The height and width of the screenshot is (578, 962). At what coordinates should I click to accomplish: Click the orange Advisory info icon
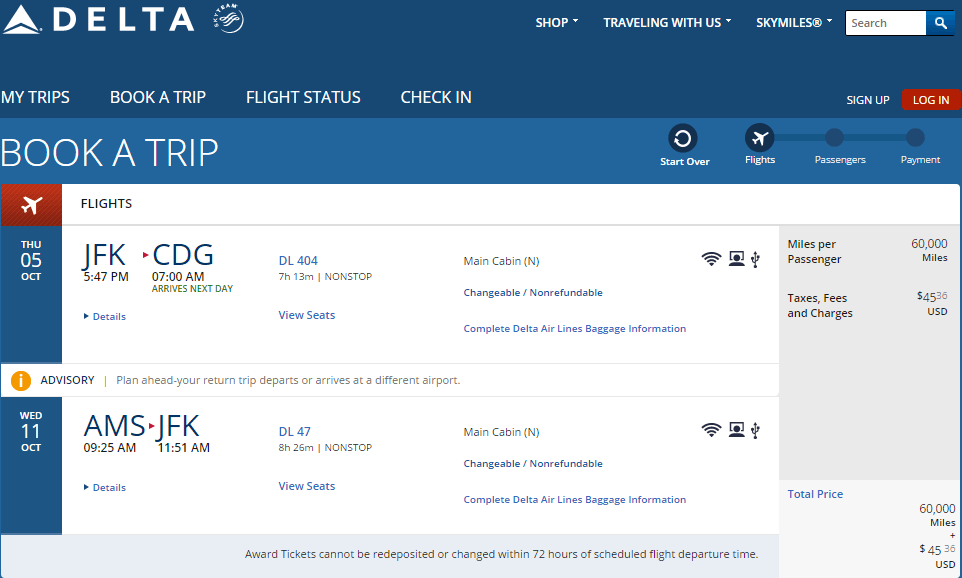pos(21,380)
